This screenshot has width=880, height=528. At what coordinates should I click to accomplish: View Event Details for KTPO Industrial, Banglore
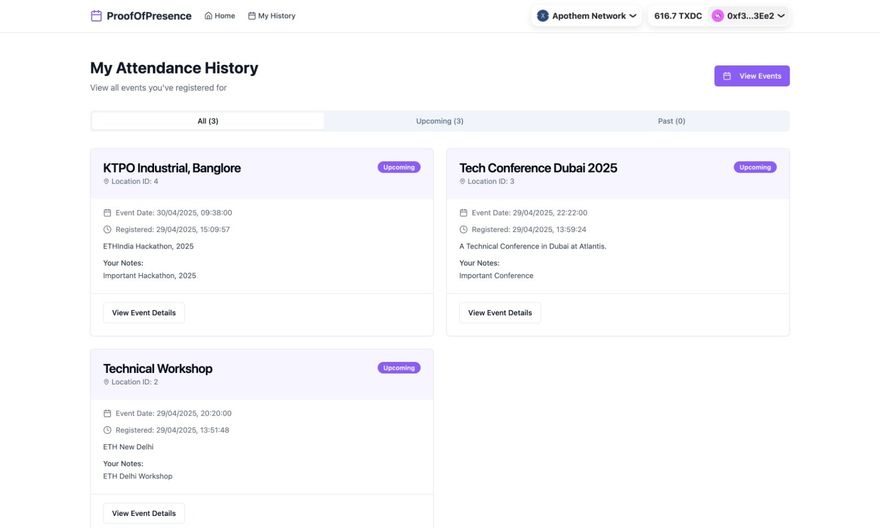point(144,313)
